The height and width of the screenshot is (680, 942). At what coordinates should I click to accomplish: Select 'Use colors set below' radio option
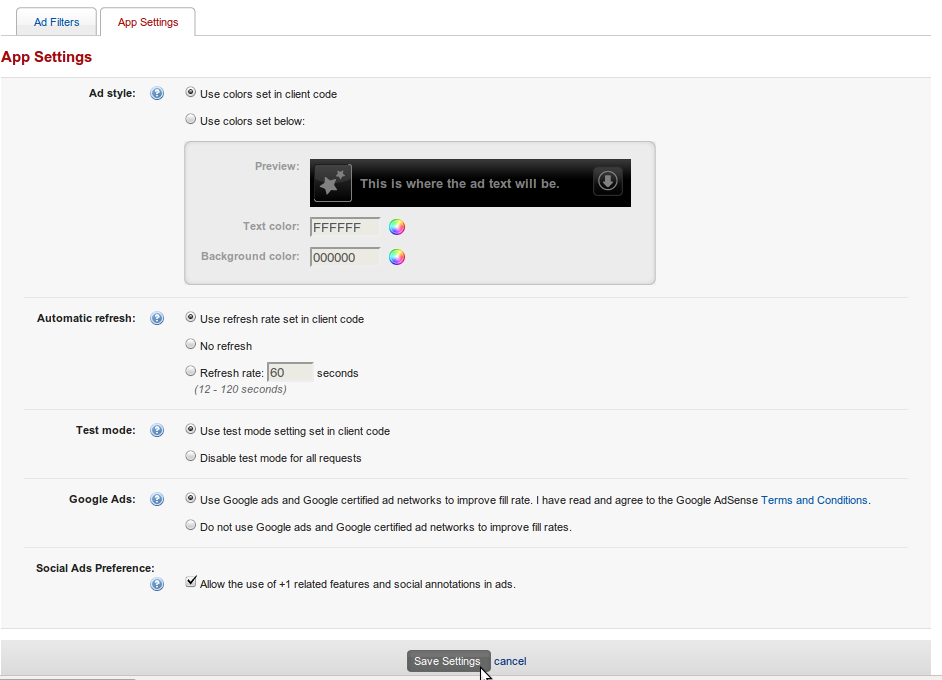[190, 120]
